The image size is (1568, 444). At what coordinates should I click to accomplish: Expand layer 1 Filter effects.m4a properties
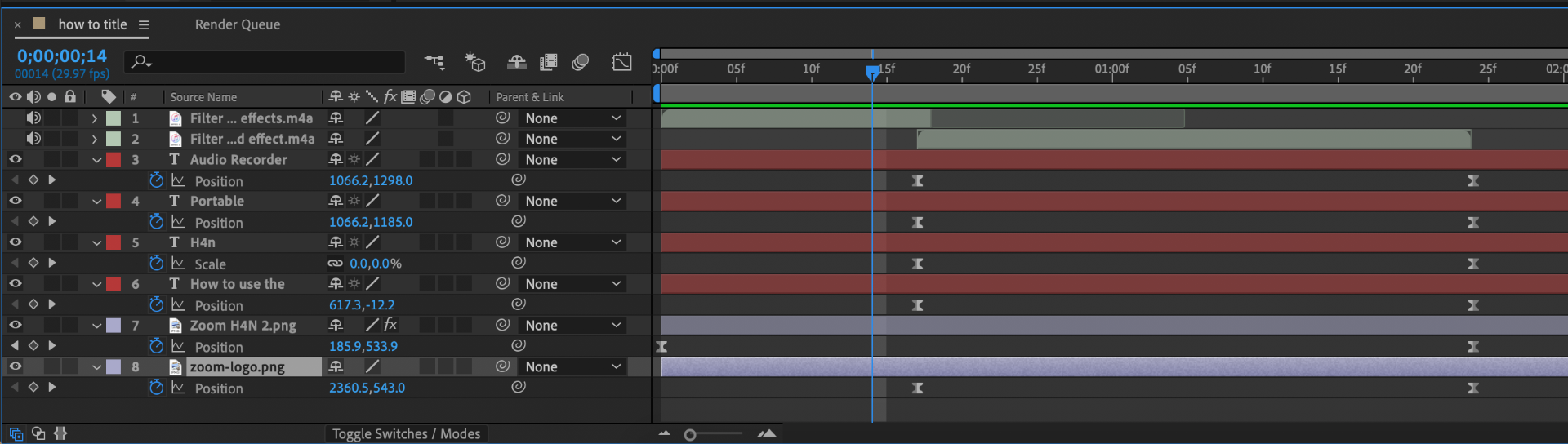(95, 118)
